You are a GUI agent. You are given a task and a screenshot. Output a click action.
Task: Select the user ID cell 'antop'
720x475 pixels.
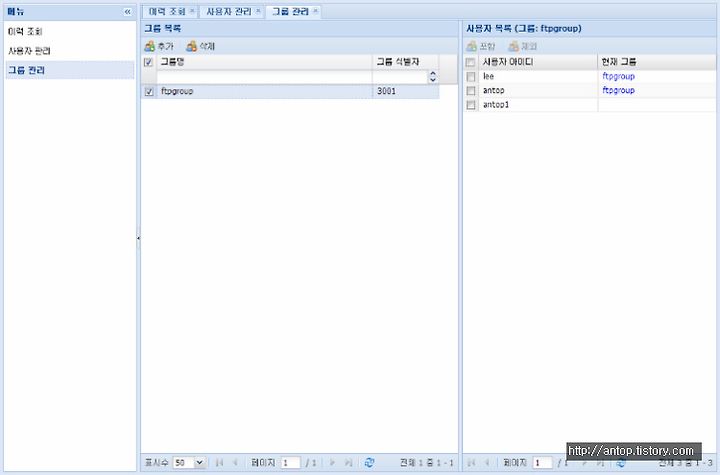(538, 91)
